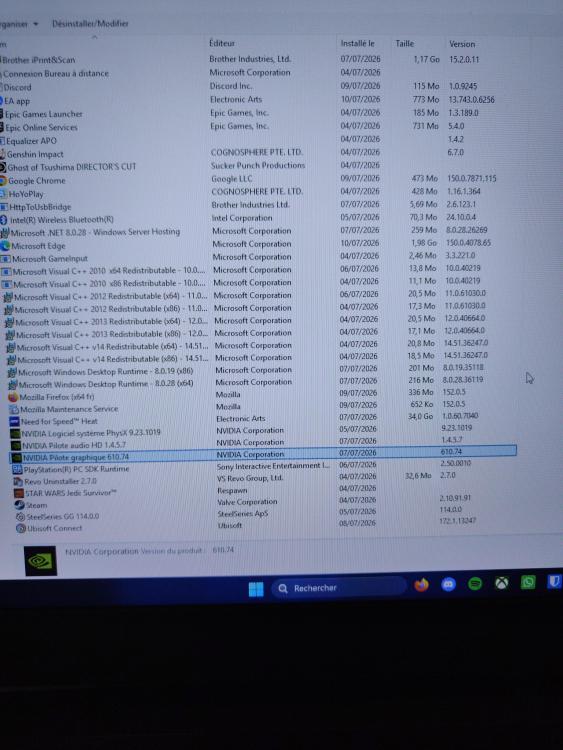Sort by the Installé le column header

(357, 43)
